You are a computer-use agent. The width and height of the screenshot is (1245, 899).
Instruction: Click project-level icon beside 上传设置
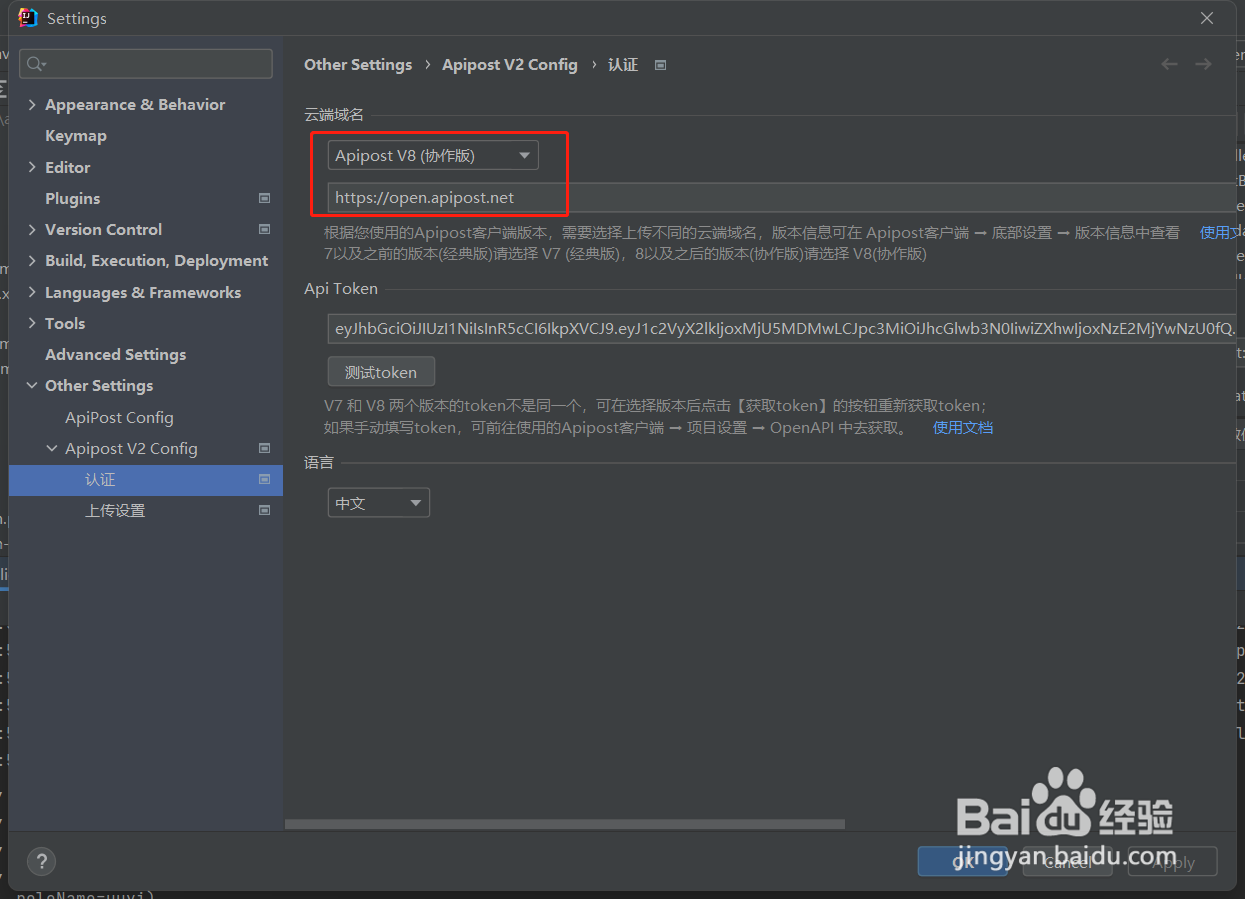pyautogui.click(x=264, y=511)
